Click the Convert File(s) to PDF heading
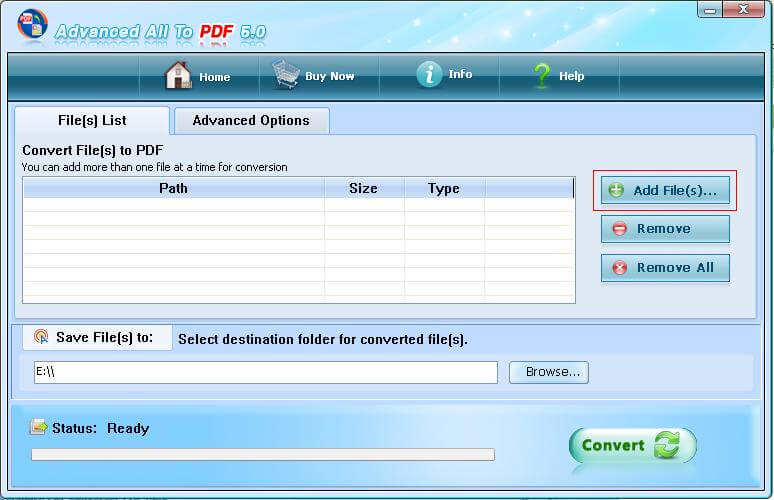The height and width of the screenshot is (500, 774). (x=93, y=151)
